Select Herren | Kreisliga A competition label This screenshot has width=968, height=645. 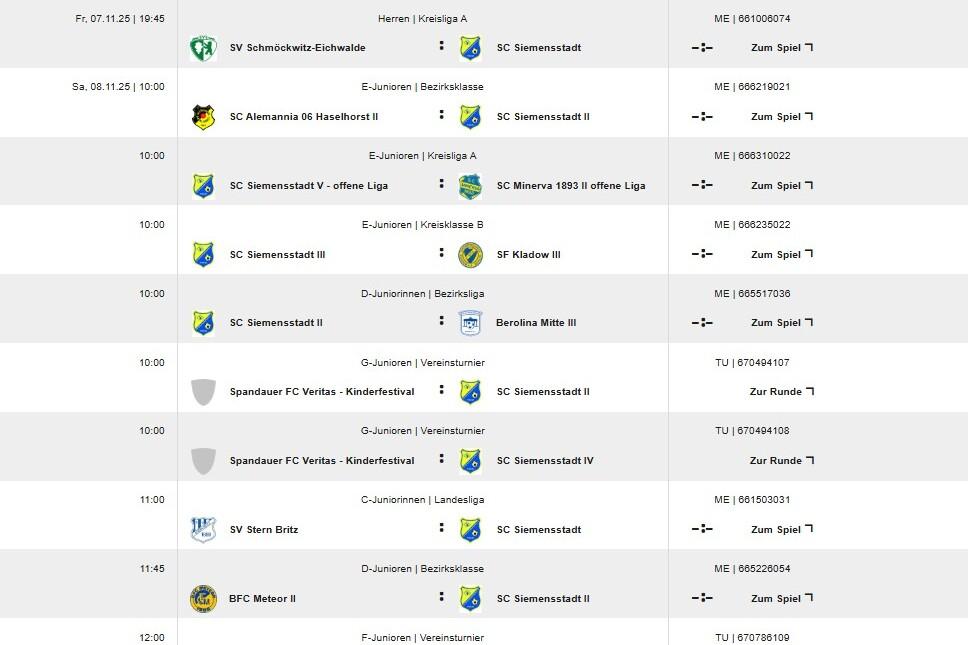coord(422,19)
